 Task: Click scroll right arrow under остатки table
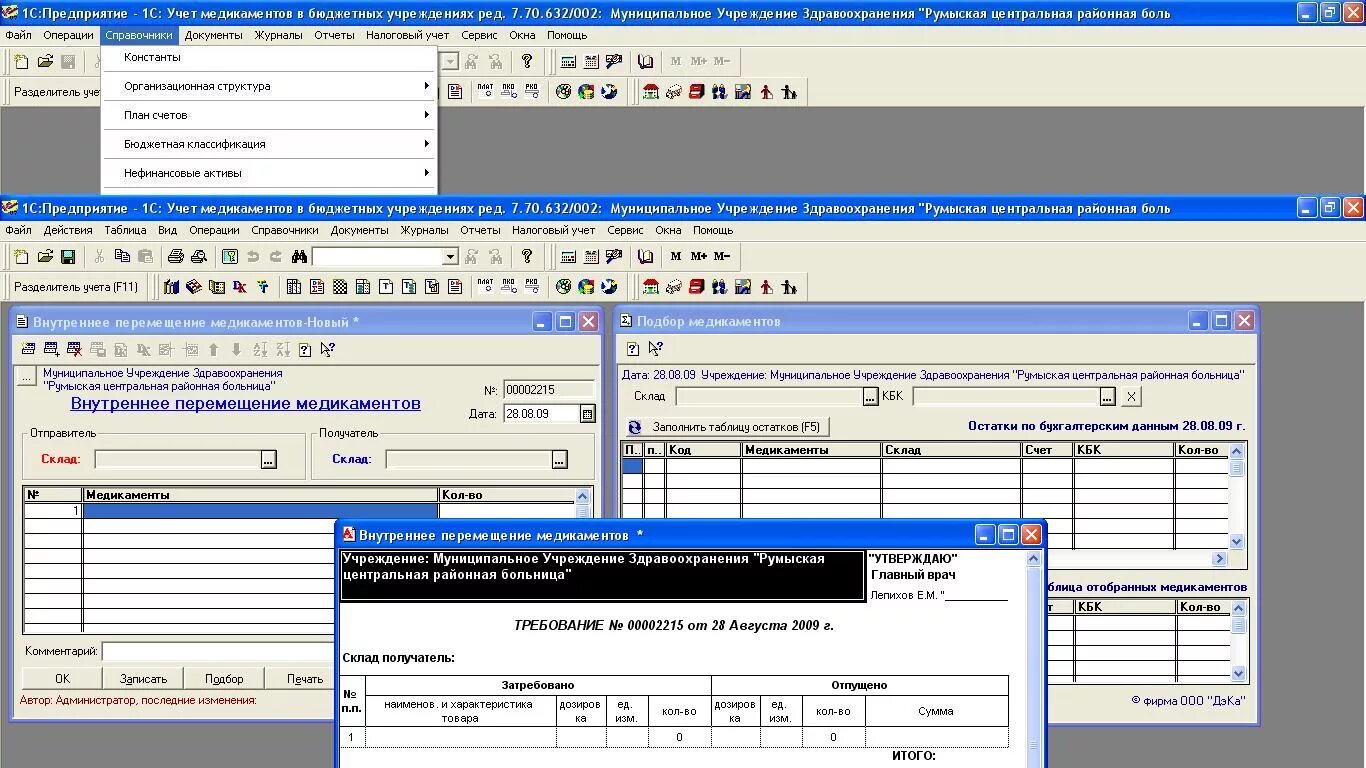1219,558
